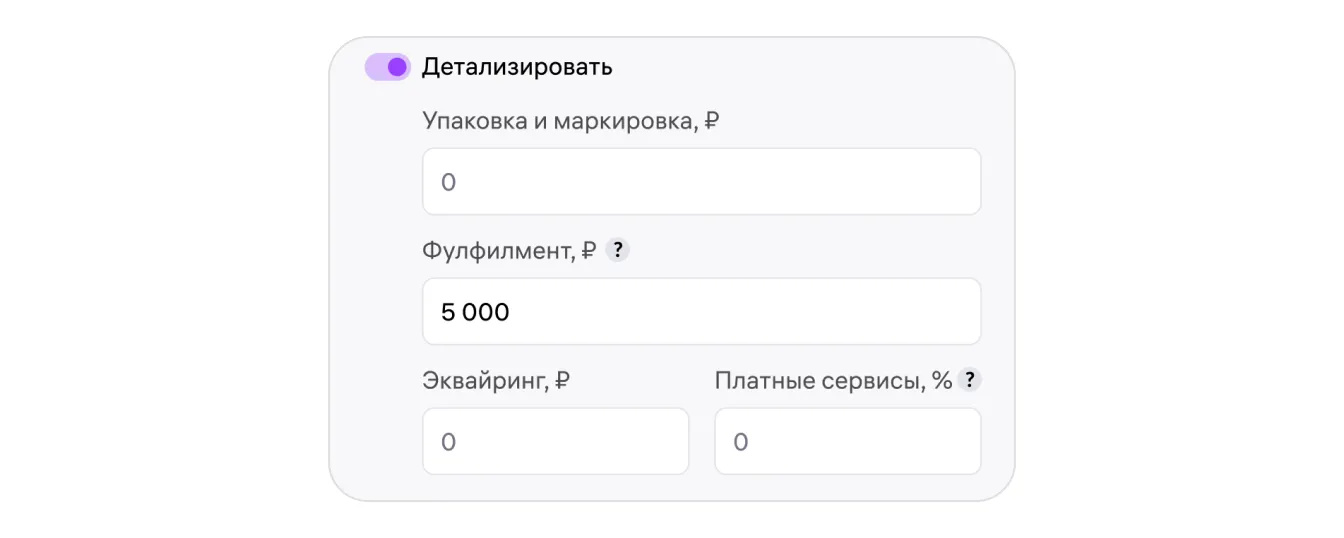Viewport: 1344px width, 538px height.
Task: Click the Эквайринг, ₽ label text
Action: [496, 381]
